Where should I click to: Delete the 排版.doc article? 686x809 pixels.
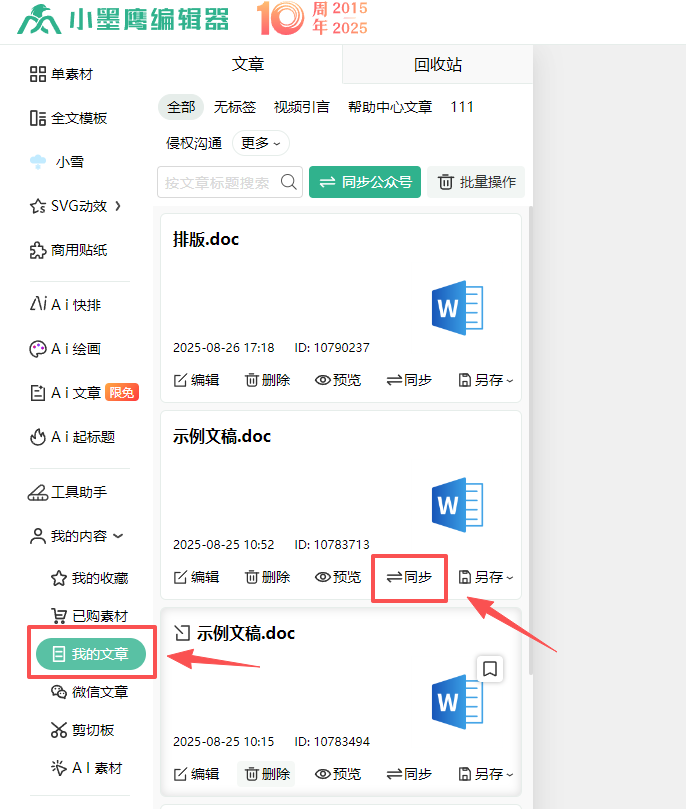point(267,380)
